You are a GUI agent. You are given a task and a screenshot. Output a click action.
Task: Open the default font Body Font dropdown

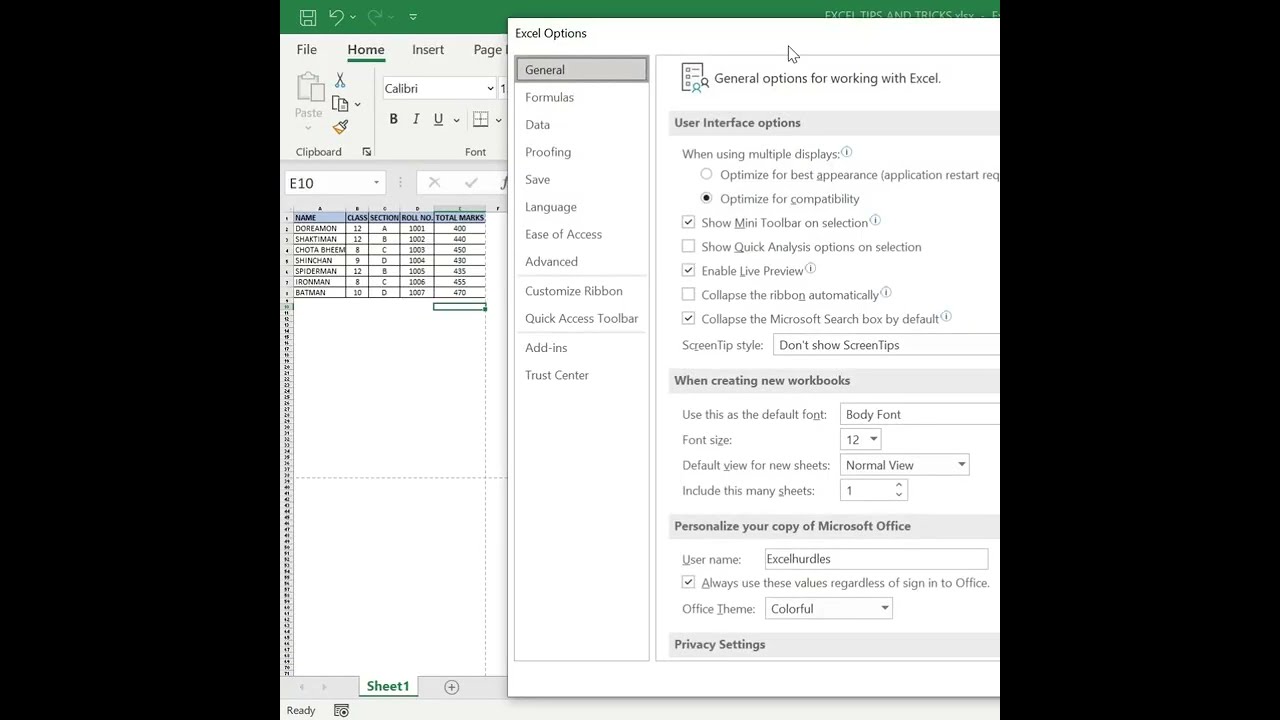click(920, 414)
